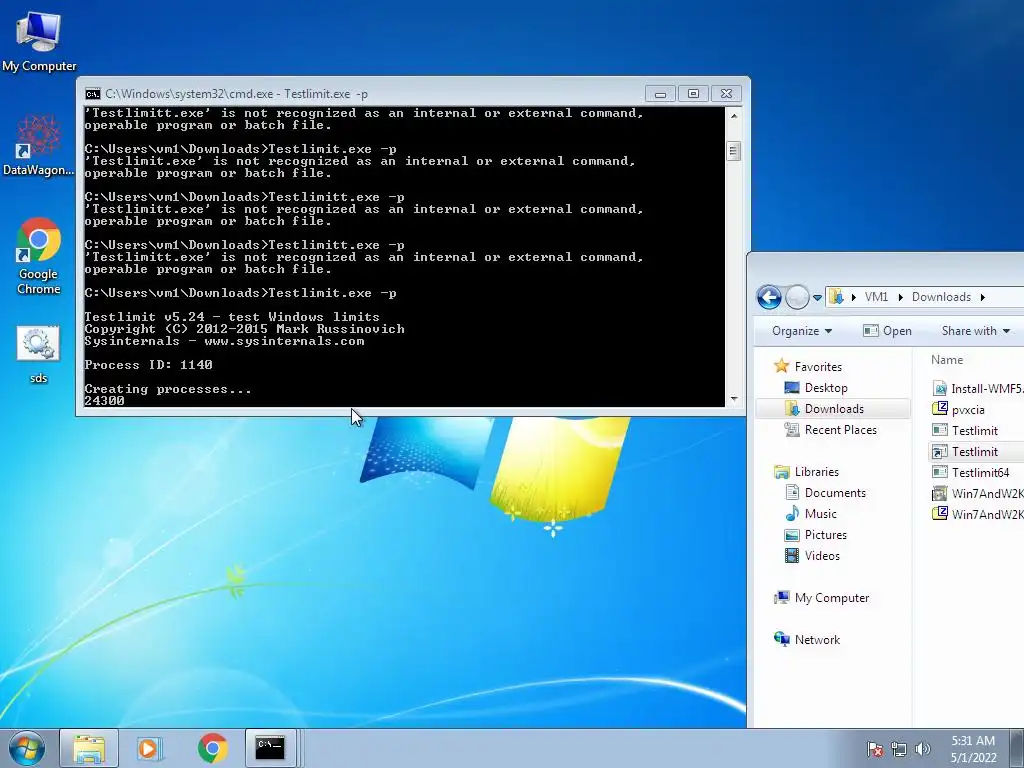This screenshot has width=1024, height=768.
Task: Open Windows Explorer from the taskbar
Action: (x=89, y=748)
